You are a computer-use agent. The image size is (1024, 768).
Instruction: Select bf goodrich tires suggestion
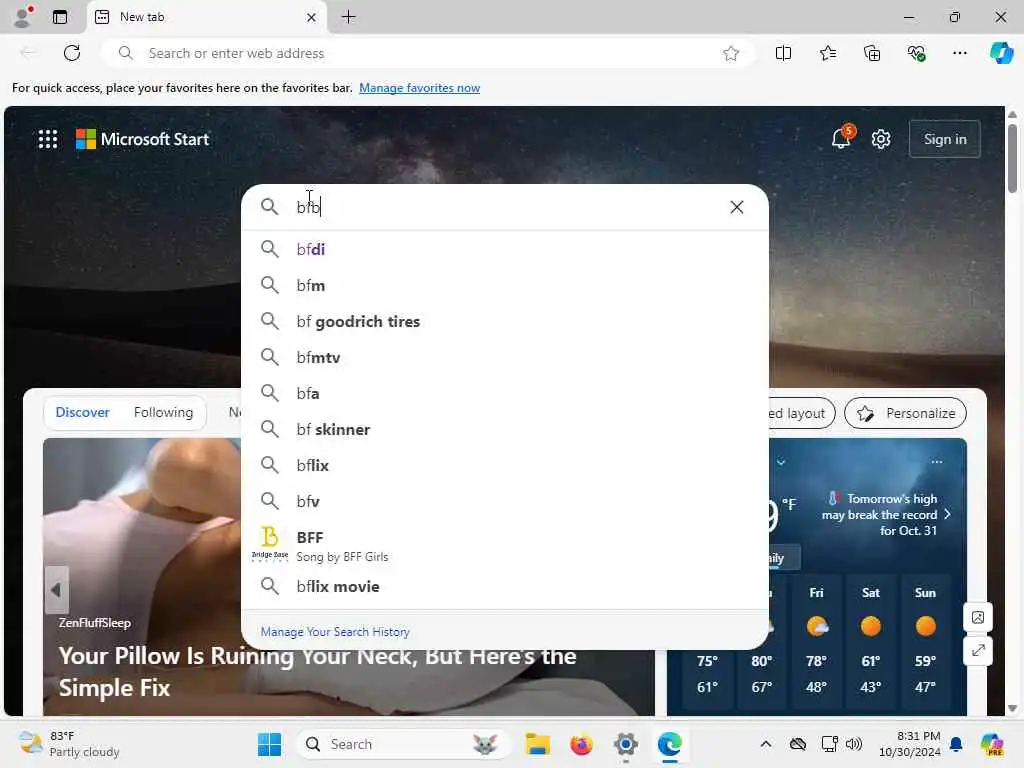tap(504, 321)
